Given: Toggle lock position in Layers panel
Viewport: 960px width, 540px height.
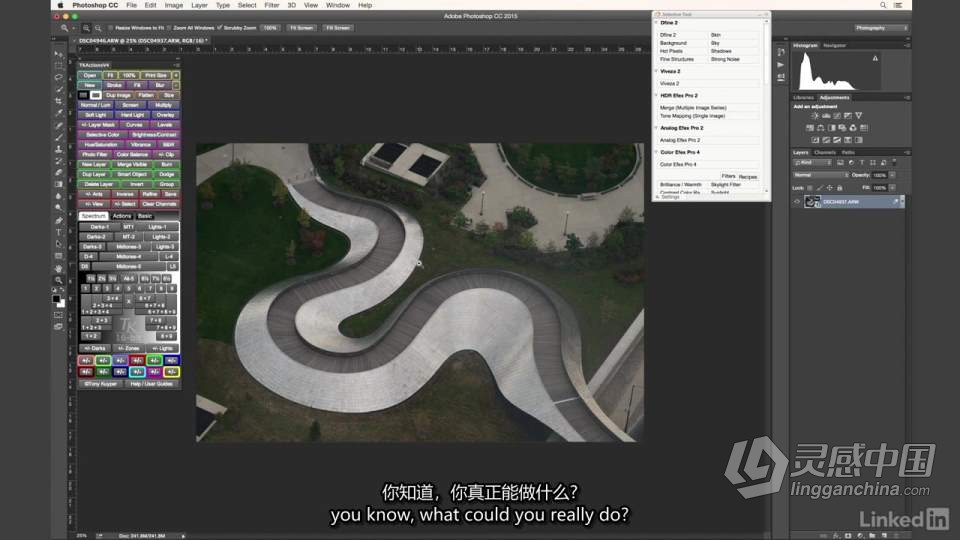Looking at the screenshot, I should tap(830, 188).
